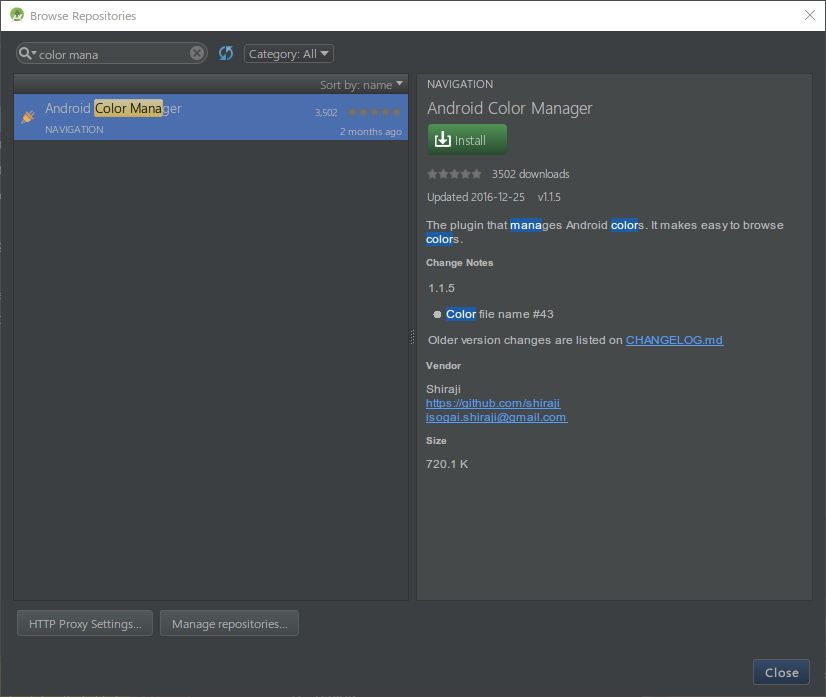
Task: Click the 'NAVIGATION' label atop details panel
Action: point(460,84)
